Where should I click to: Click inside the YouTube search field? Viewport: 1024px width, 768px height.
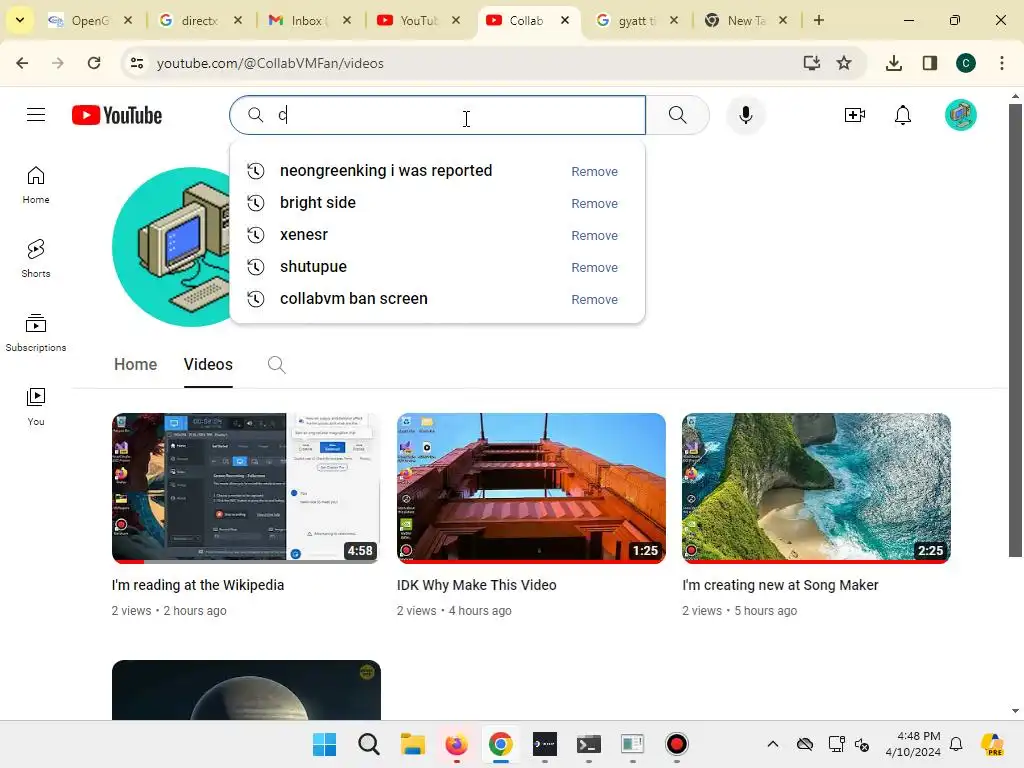(438, 115)
